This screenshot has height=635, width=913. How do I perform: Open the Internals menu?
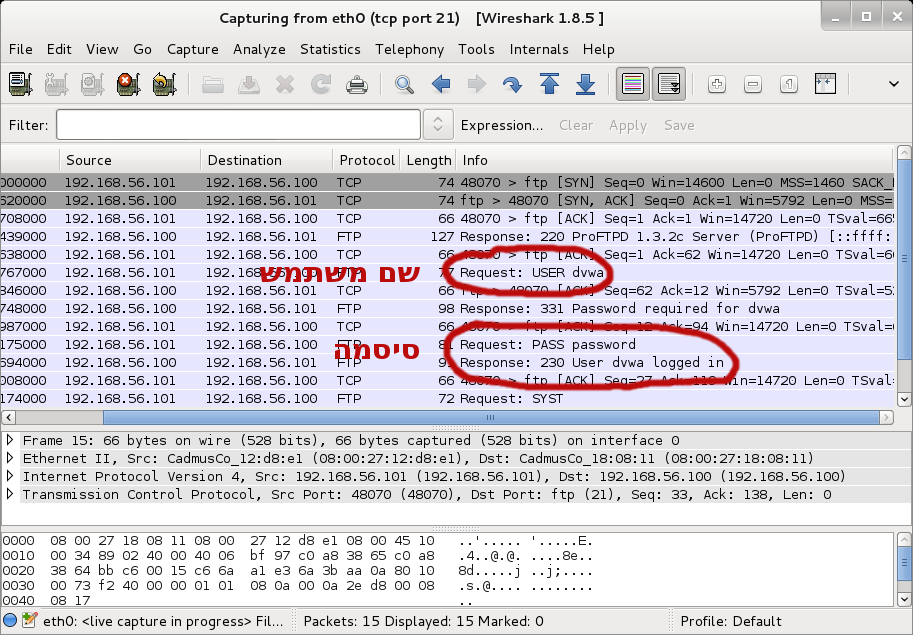point(539,49)
